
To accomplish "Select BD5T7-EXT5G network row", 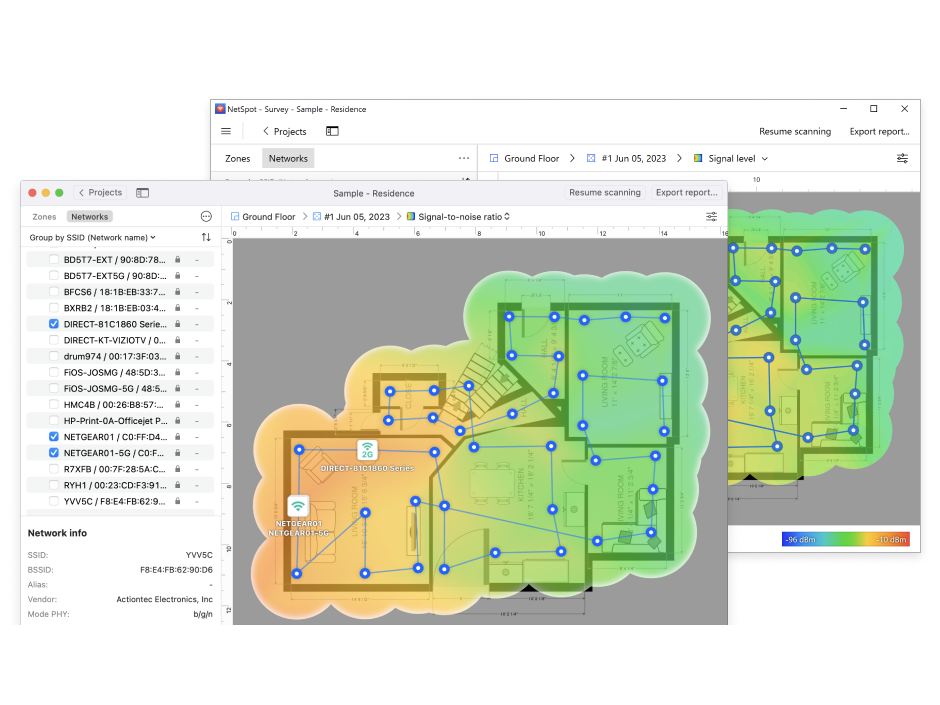I will tap(120, 276).
